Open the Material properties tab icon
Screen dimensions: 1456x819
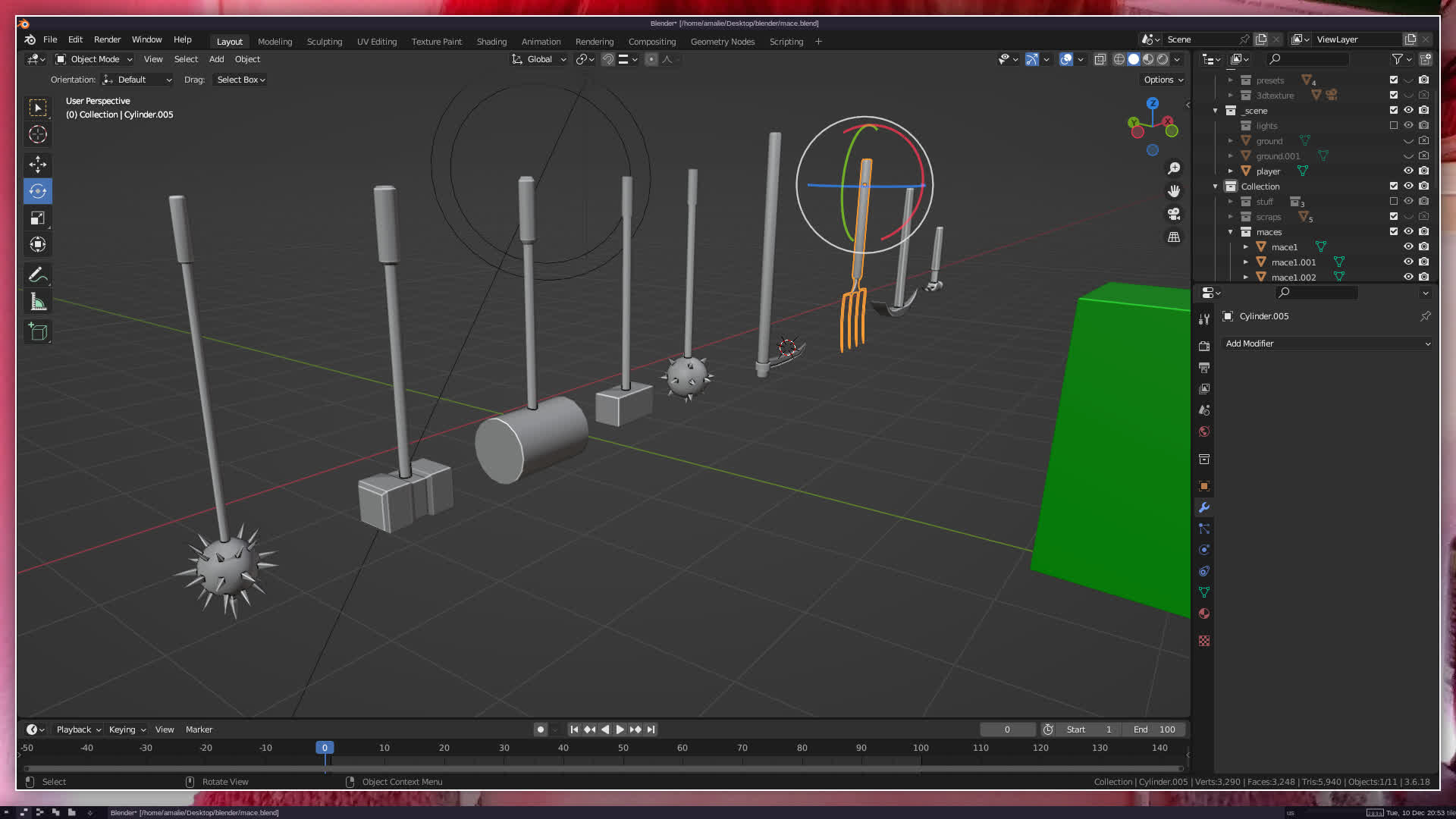point(1204,613)
